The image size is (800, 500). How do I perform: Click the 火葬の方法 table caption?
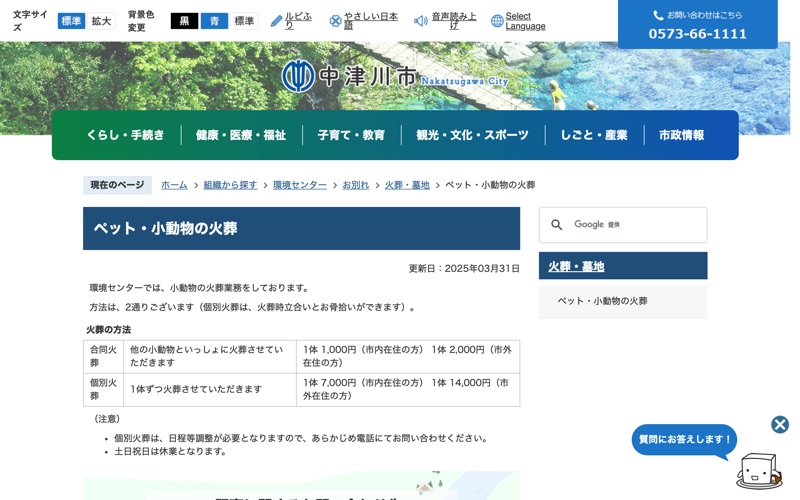[x=108, y=330]
